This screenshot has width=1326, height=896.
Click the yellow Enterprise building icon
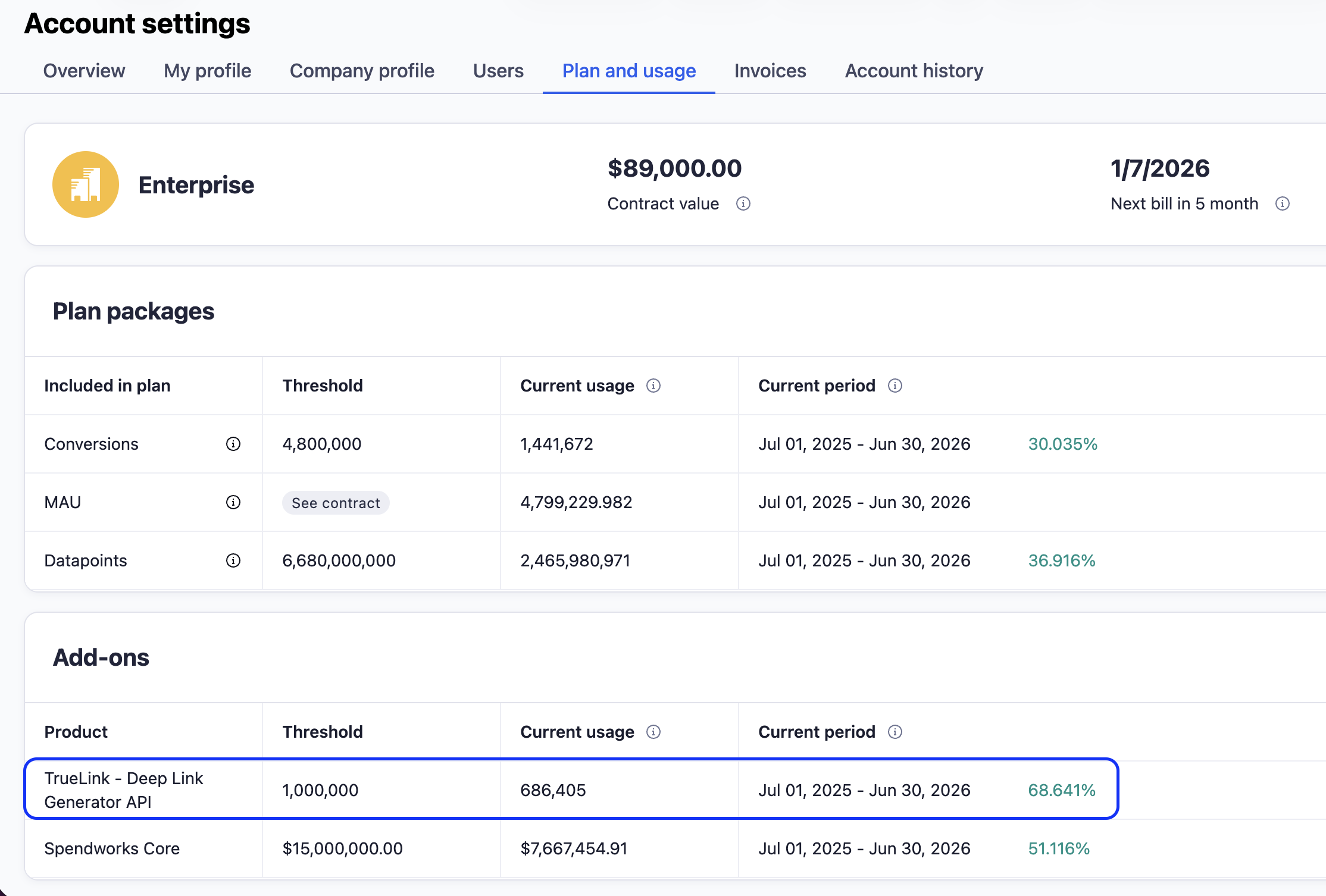click(x=86, y=184)
